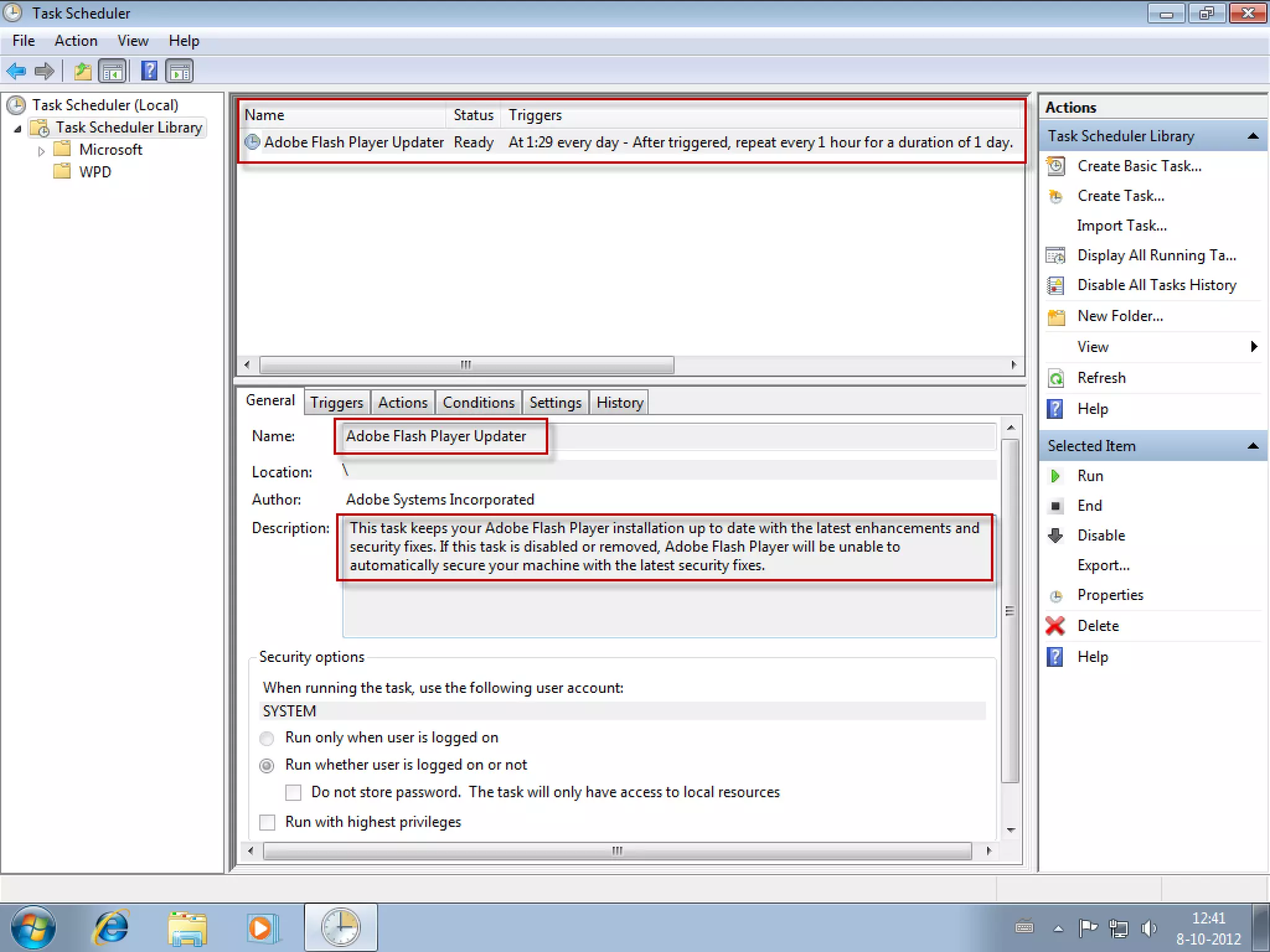The image size is (1270, 952).
Task: Click the details pane vertical scrollbar thumb
Action: (1010, 610)
